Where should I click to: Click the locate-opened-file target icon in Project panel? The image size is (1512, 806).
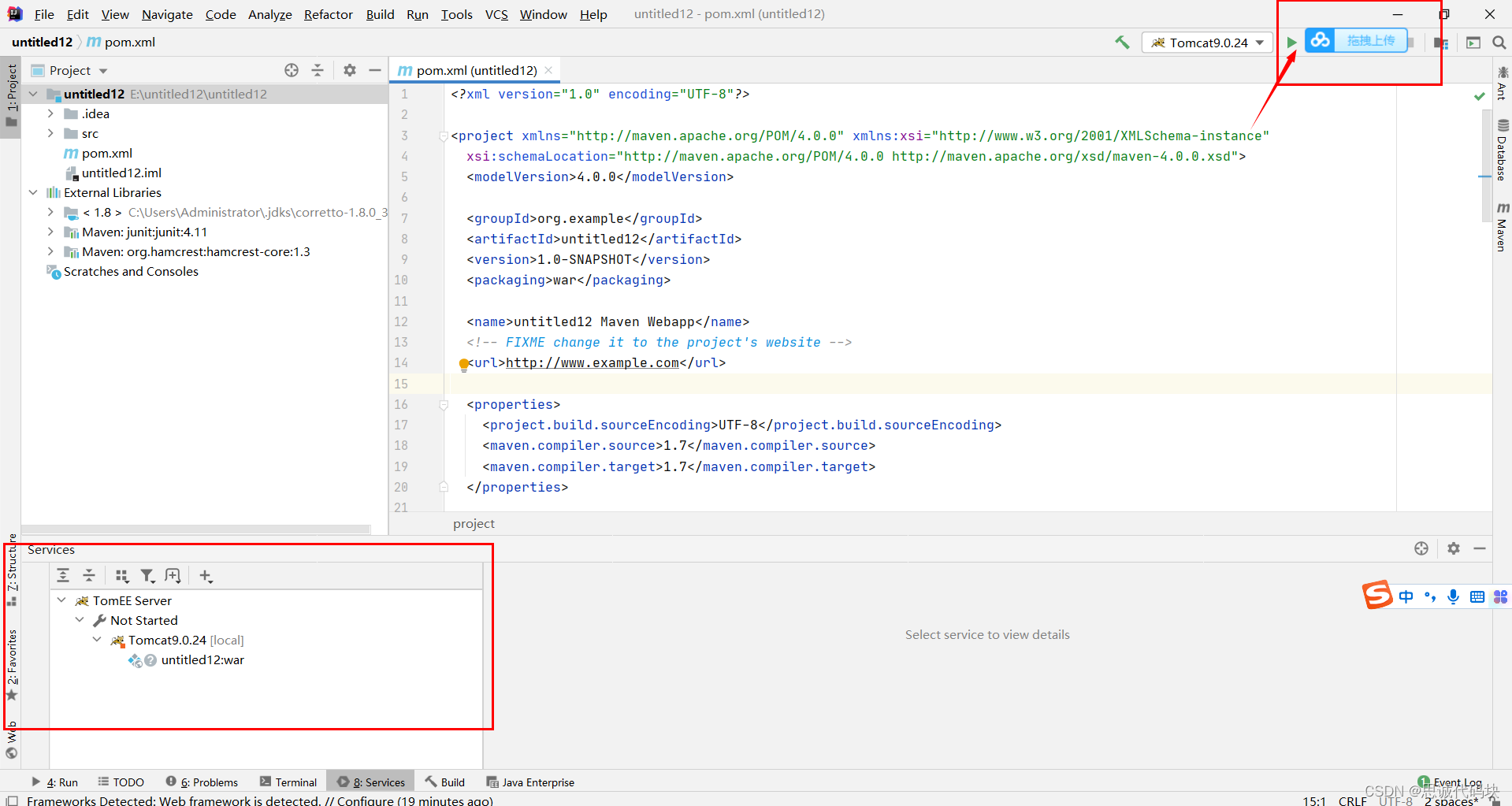[x=292, y=70]
